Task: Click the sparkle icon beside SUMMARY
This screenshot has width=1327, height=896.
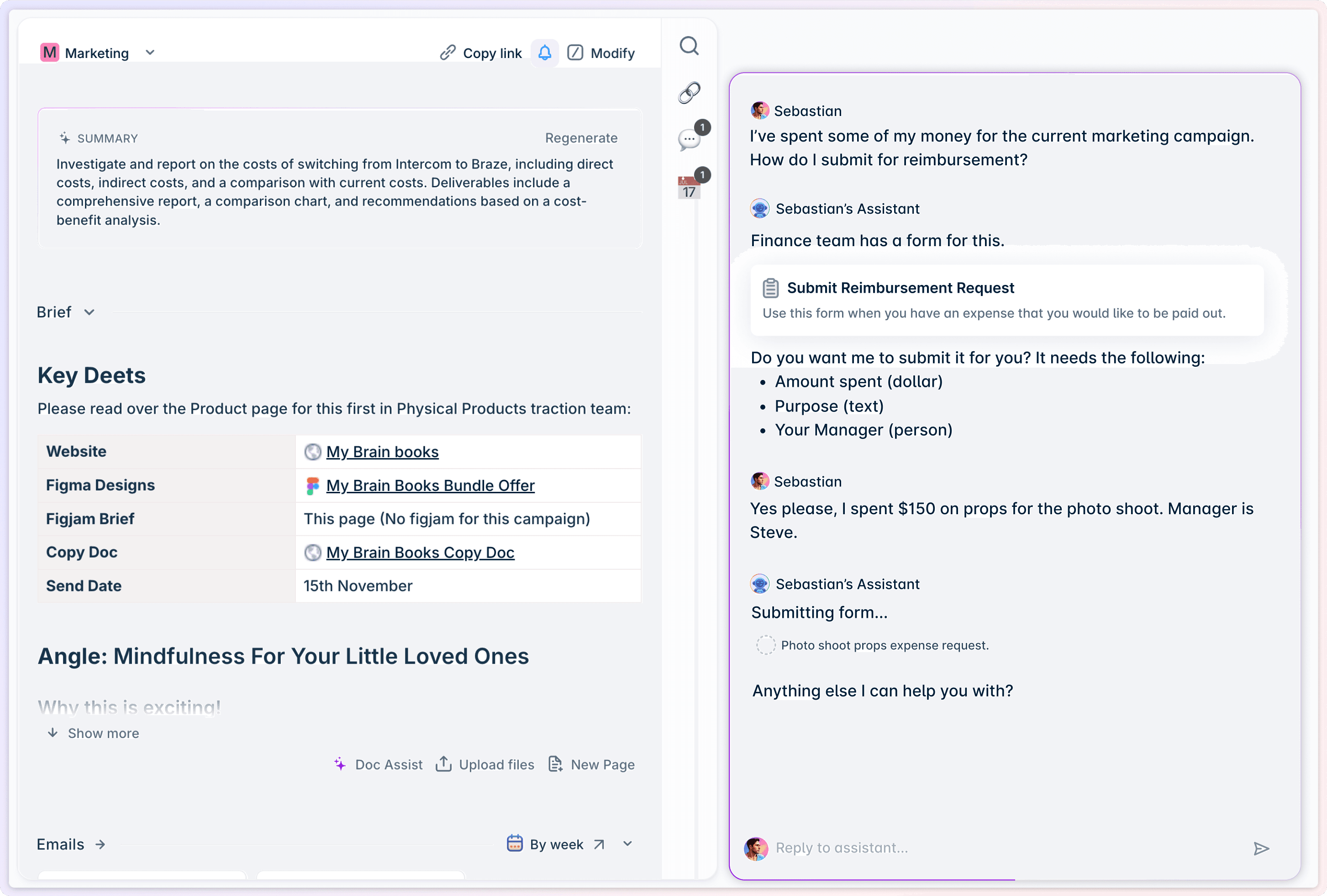Action: click(64, 138)
